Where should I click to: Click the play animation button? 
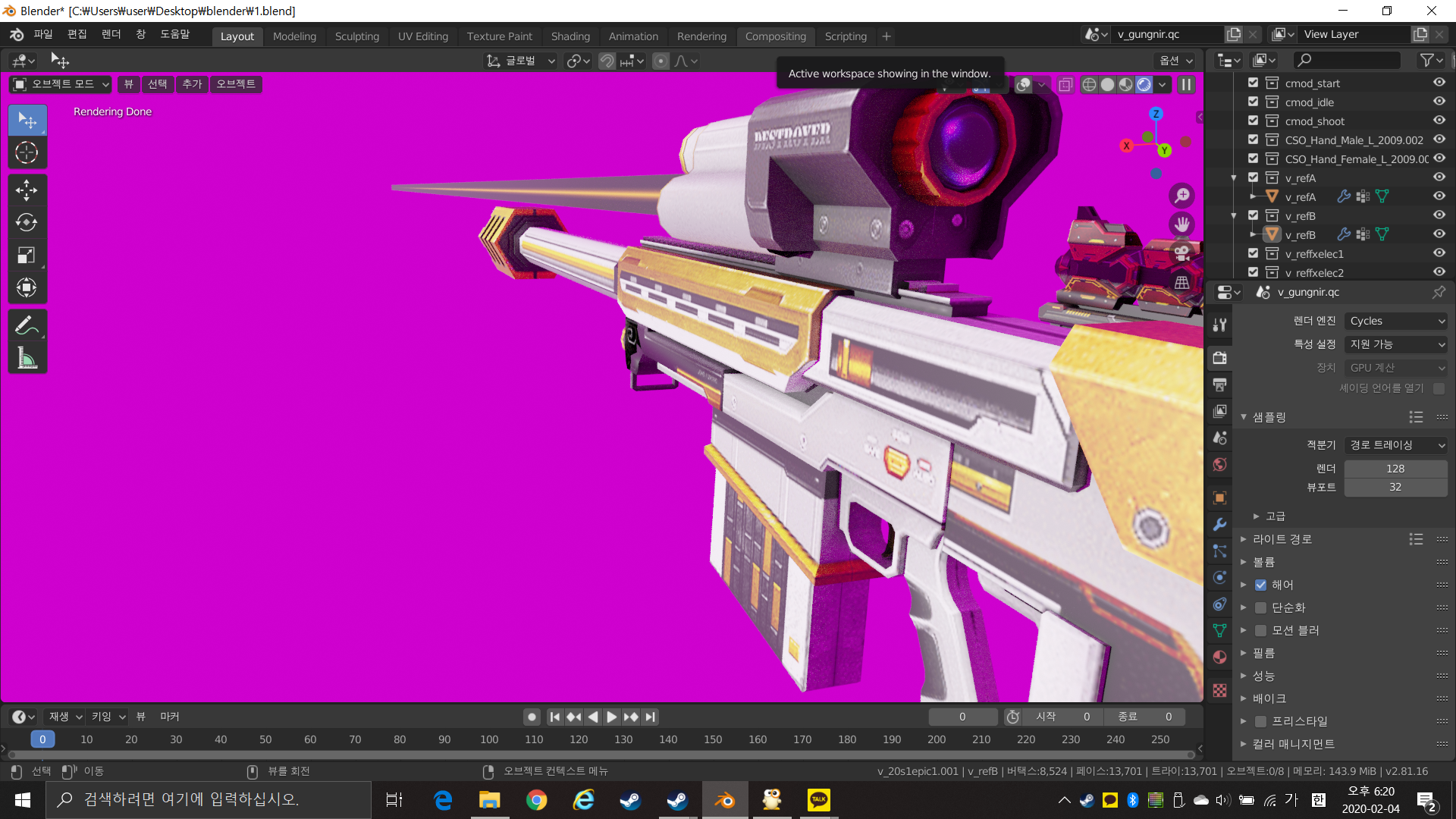tap(611, 717)
